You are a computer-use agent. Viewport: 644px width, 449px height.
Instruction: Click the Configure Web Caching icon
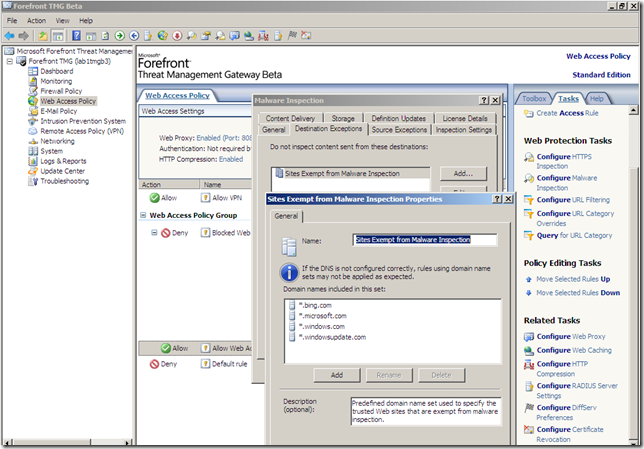[x=529, y=350]
